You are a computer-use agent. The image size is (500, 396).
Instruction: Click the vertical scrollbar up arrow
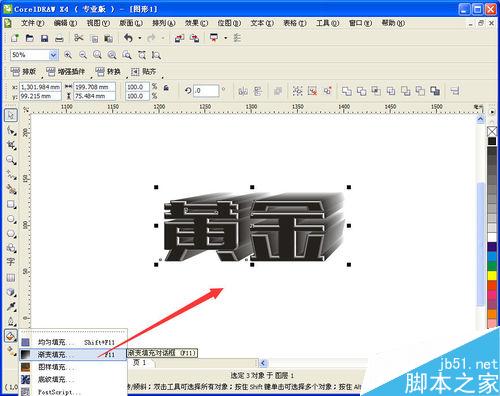coord(480,119)
